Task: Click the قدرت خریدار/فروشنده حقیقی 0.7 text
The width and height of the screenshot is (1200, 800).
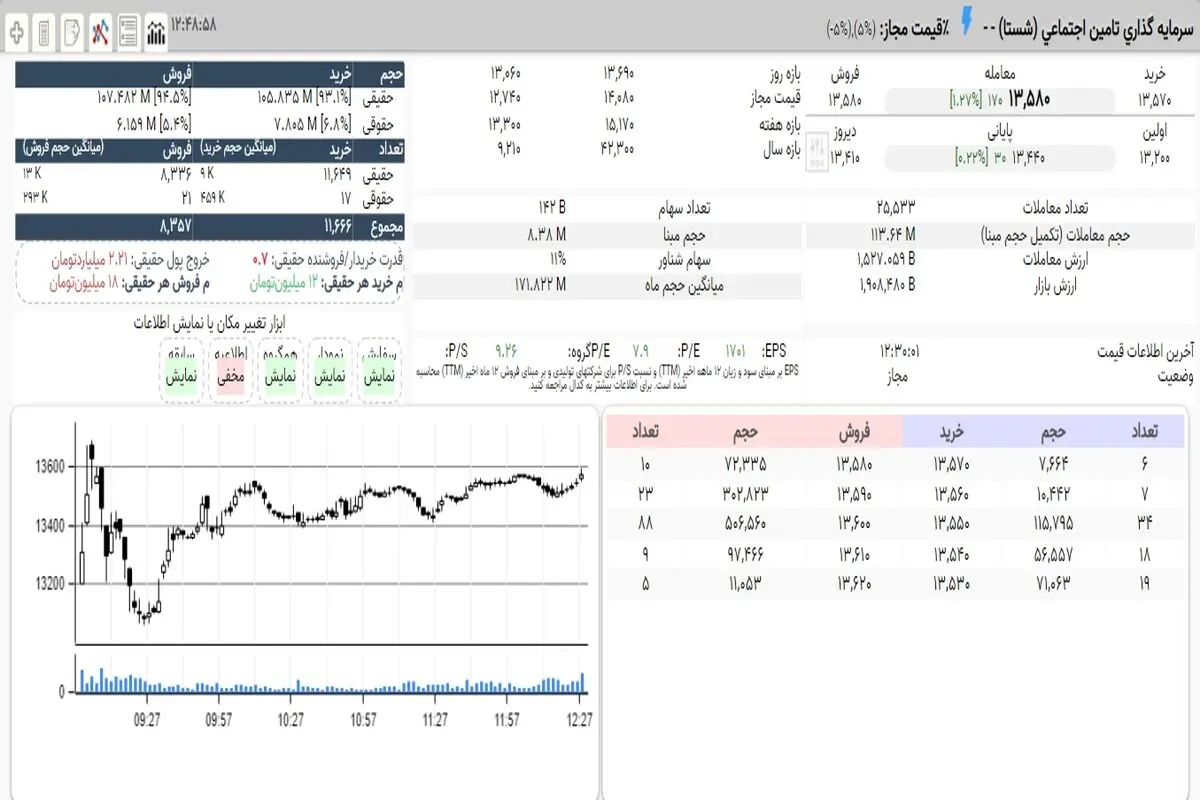Action: click(328, 260)
